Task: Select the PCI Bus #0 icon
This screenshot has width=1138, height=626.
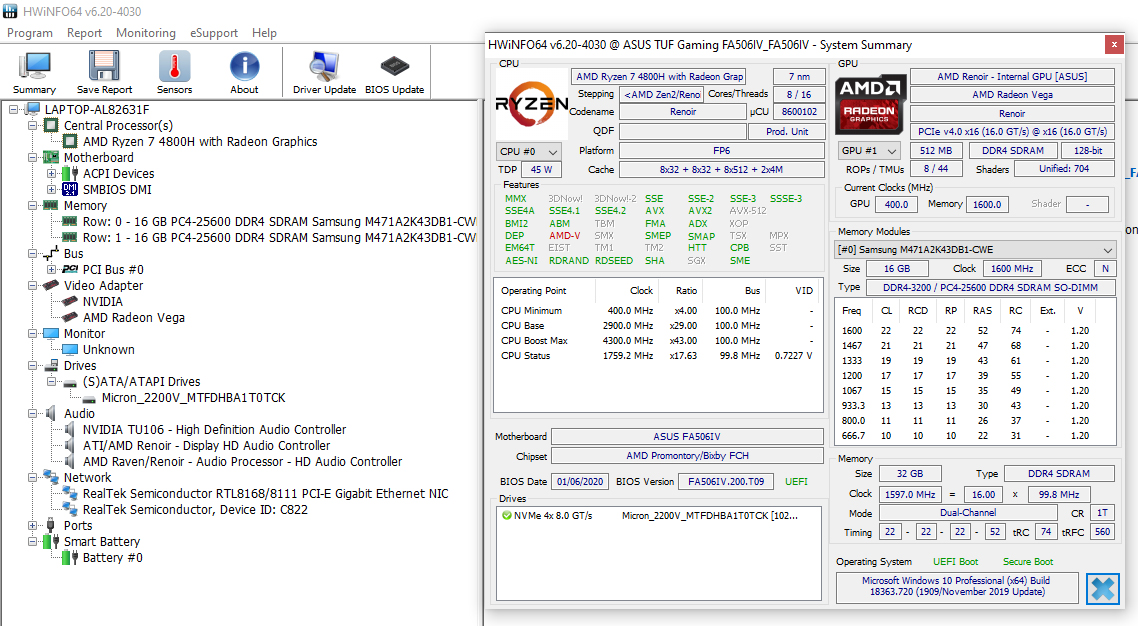Action: click(70, 269)
